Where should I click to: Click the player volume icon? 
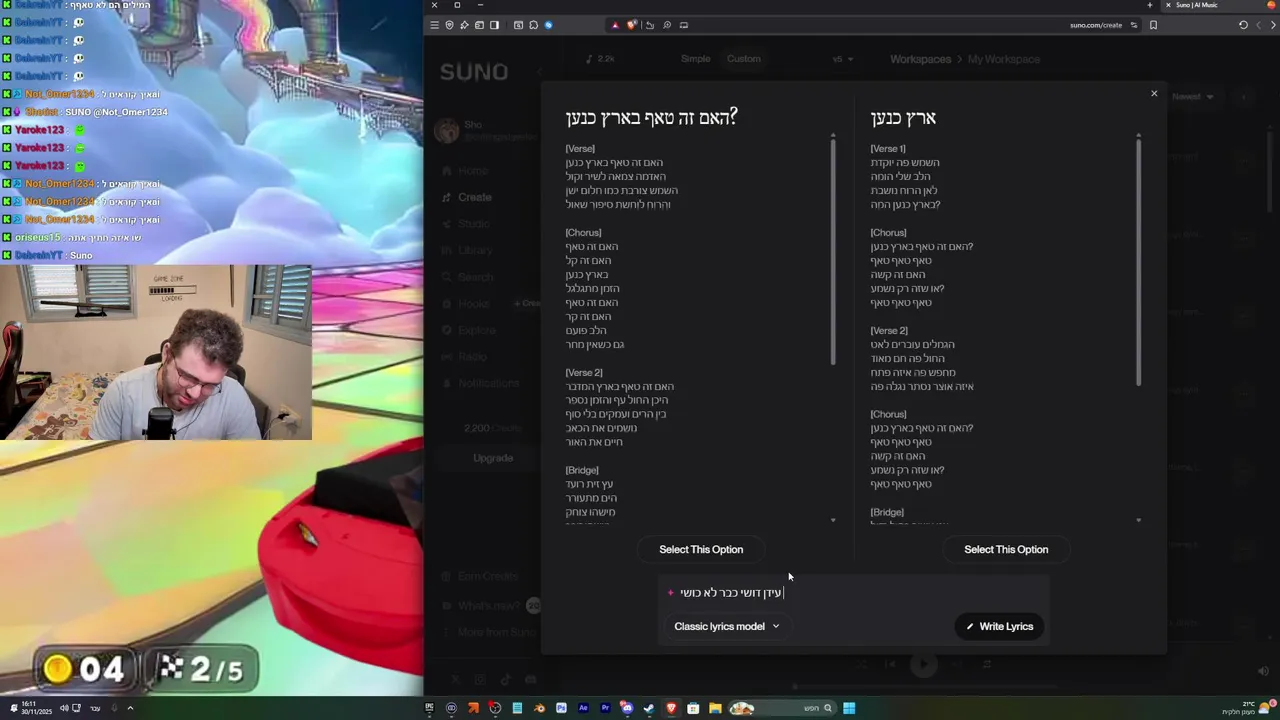(1263, 671)
